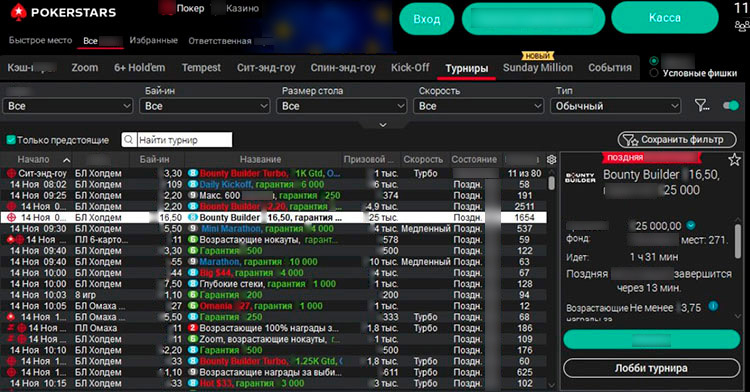Screen dimensions: 750x392
Task: Click the Касса button
Action: [x=665, y=18]
